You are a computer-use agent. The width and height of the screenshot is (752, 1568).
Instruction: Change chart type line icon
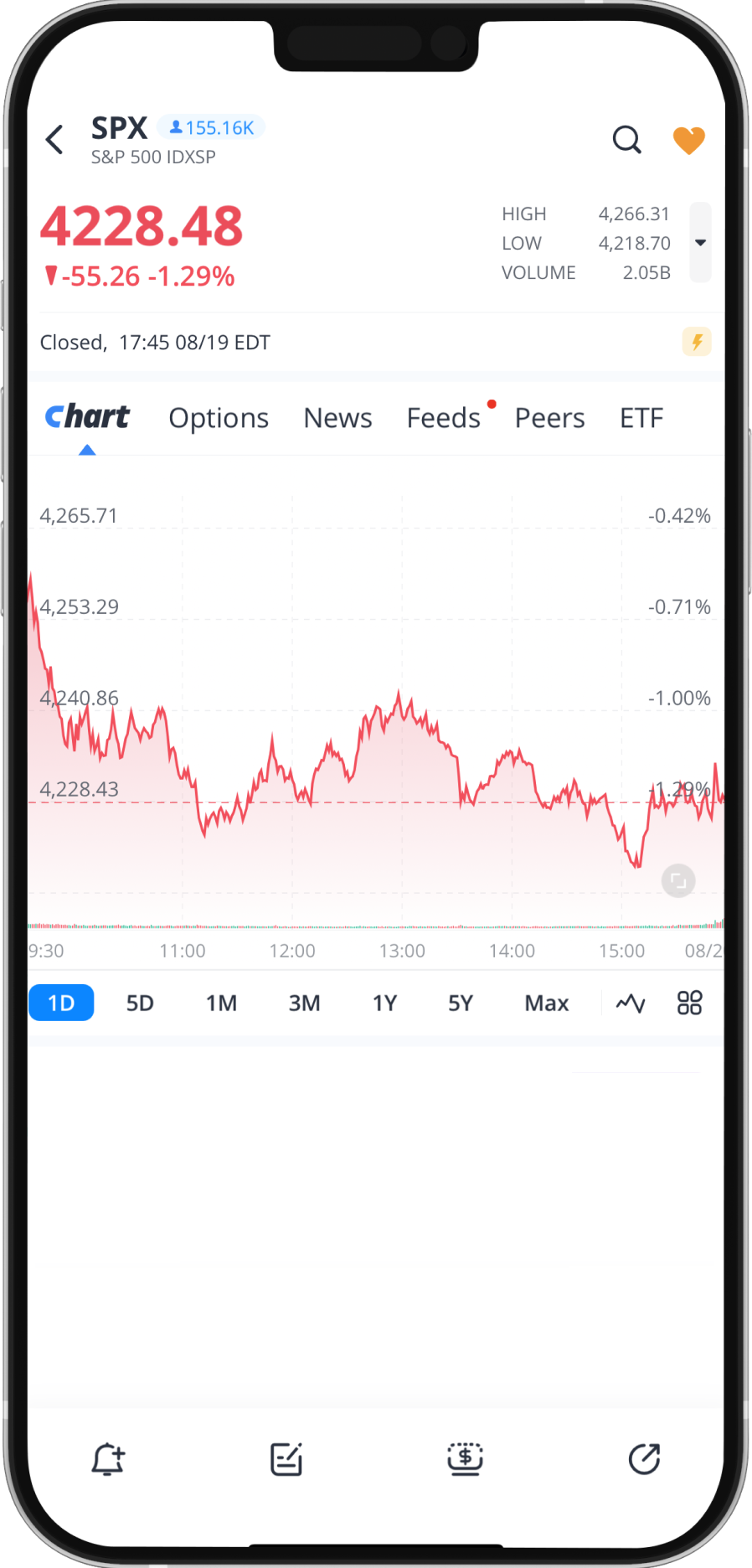pos(631,1003)
